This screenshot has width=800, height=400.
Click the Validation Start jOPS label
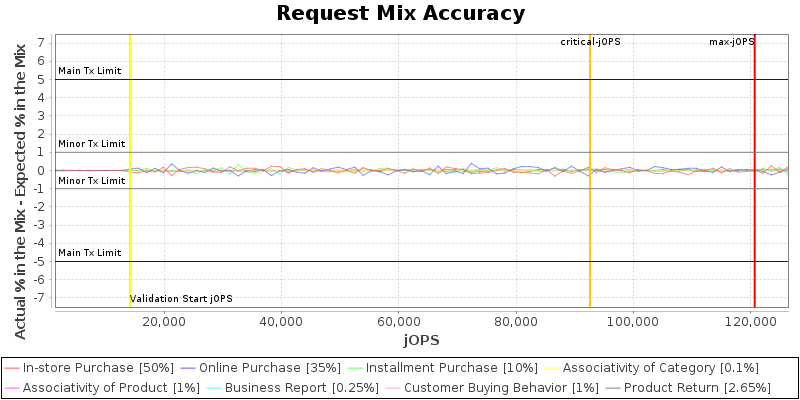tap(181, 299)
